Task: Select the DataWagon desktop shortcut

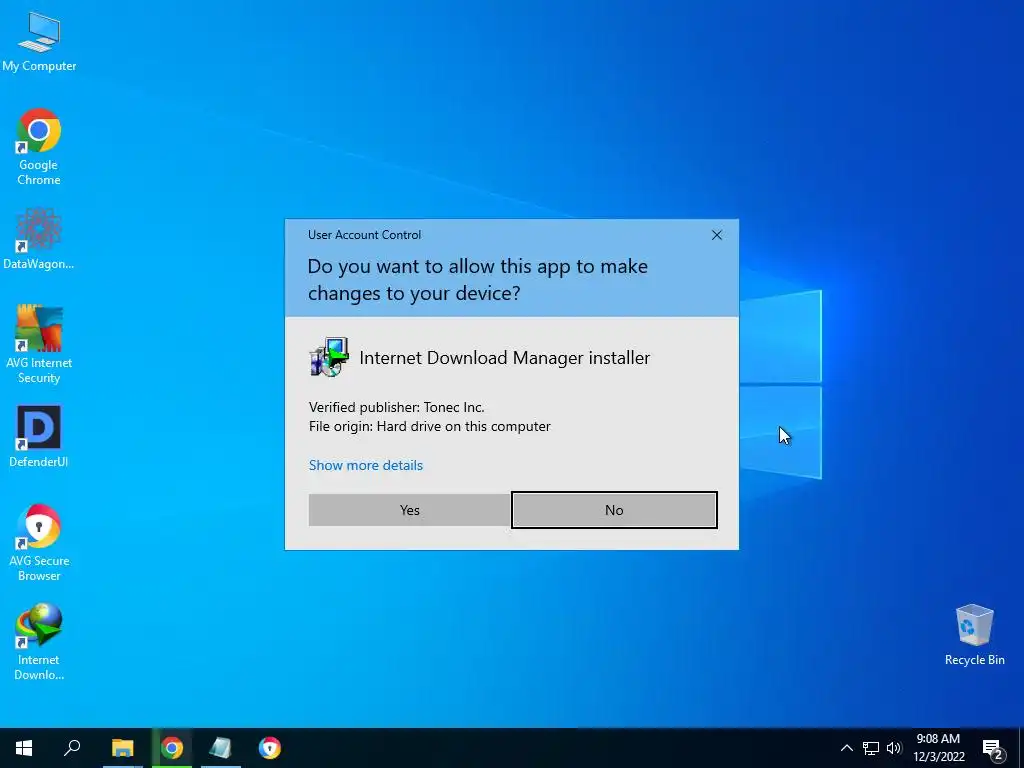Action: tap(39, 239)
